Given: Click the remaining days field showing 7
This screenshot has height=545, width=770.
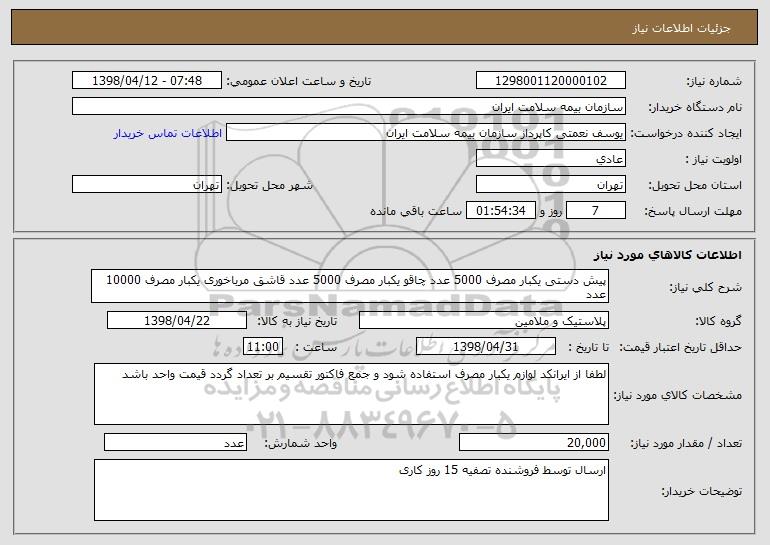Looking at the screenshot, I should pyautogui.click(x=596, y=211).
